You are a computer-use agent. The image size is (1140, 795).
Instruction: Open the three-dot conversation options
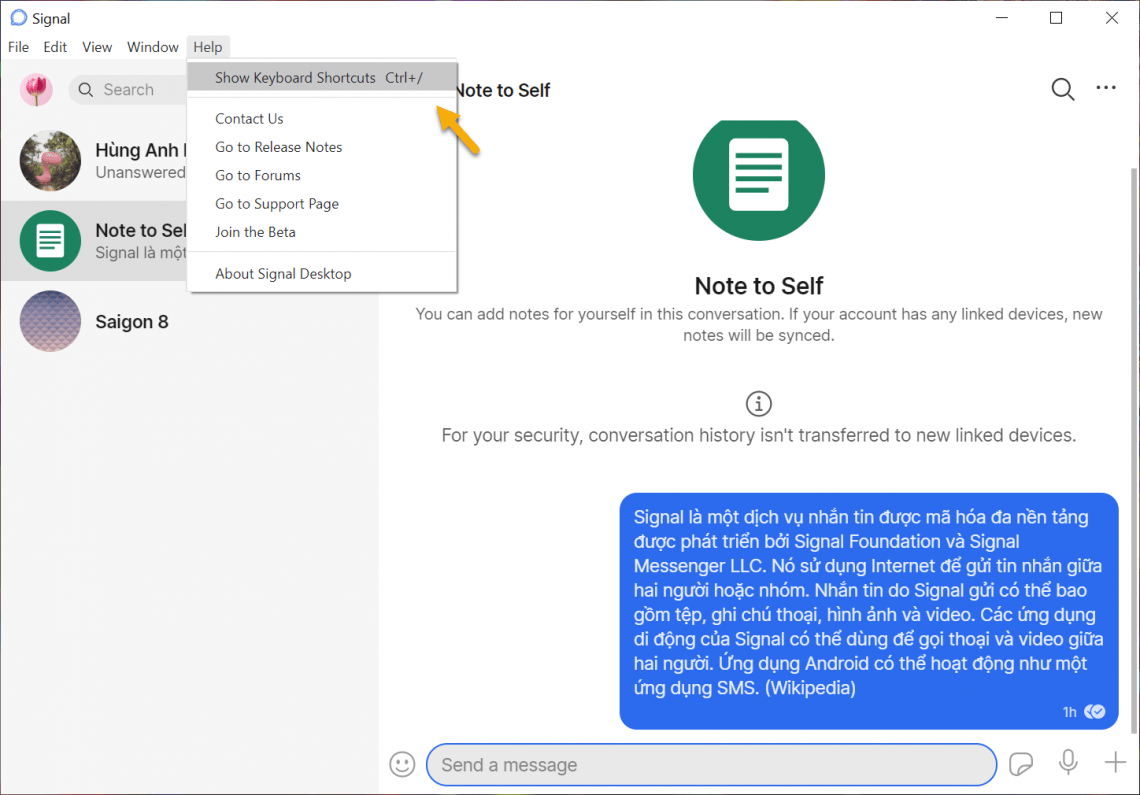pos(1106,89)
